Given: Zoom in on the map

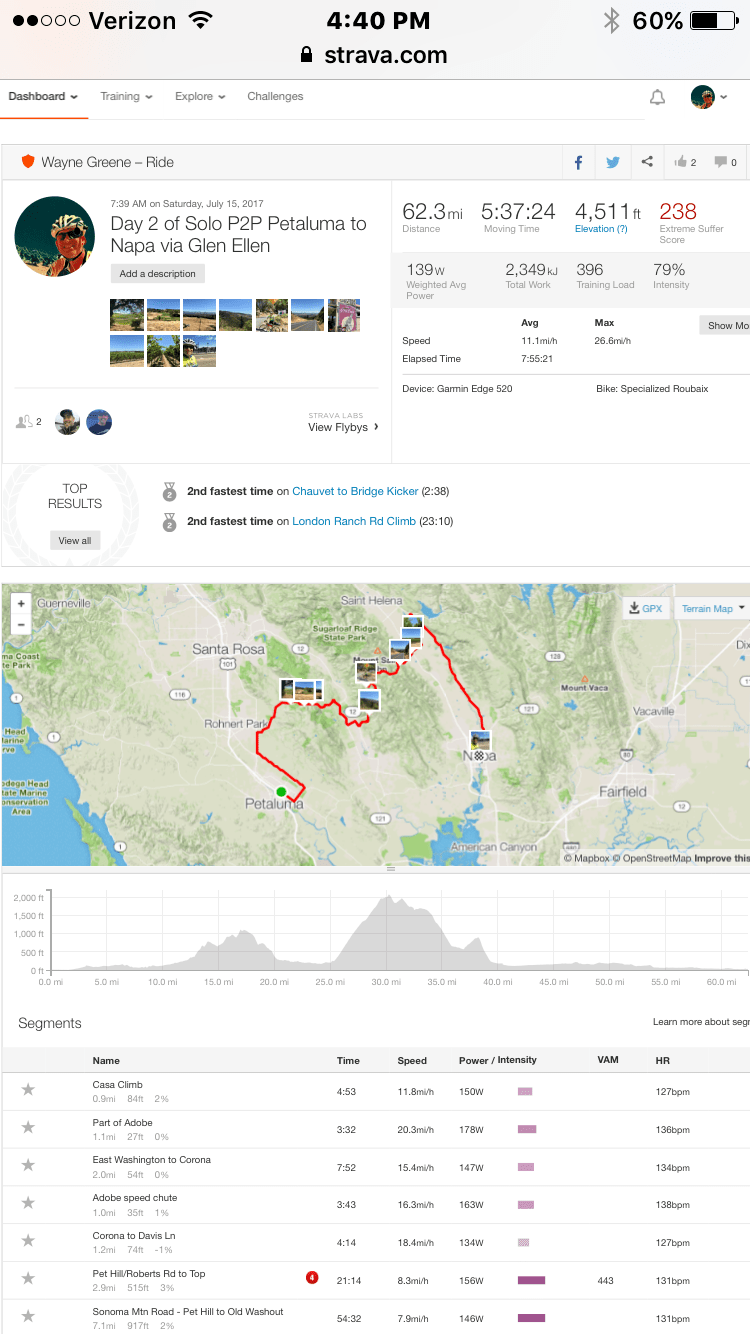Looking at the screenshot, I should [x=20, y=604].
